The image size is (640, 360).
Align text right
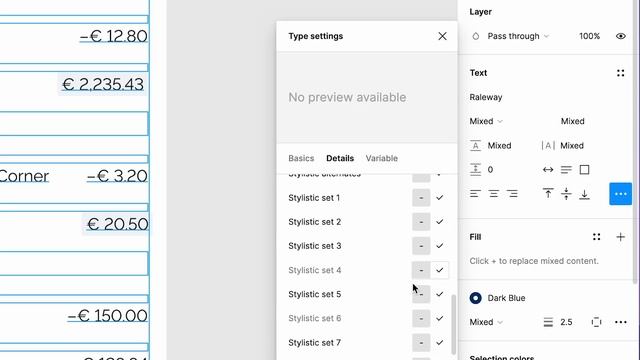(x=512, y=194)
